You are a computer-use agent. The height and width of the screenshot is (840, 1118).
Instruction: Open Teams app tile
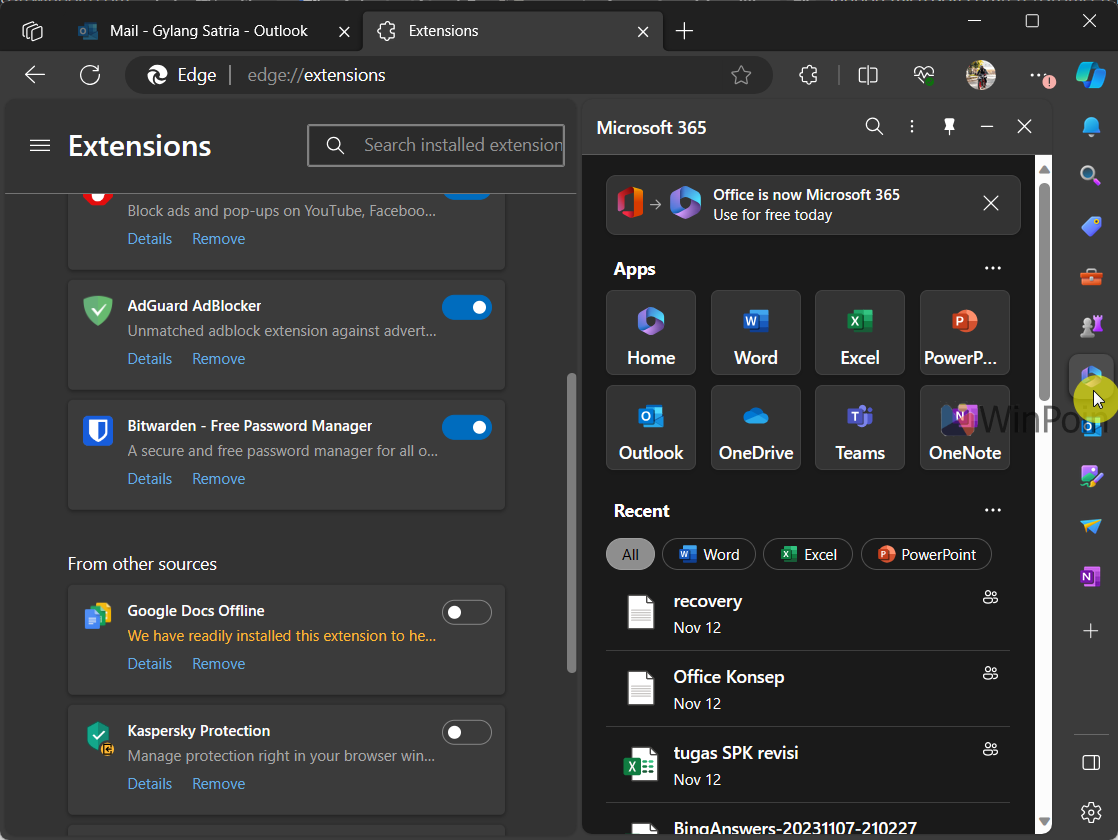point(860,427)
